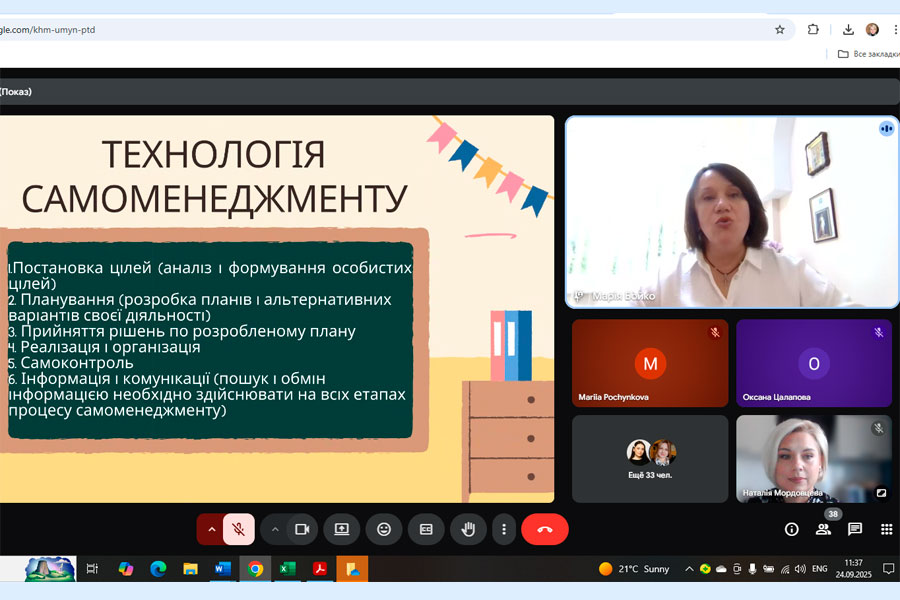Select Марія Бойко speaker video tile
Image resolution: width=900 pixels, height=600 pixels.
732,212
